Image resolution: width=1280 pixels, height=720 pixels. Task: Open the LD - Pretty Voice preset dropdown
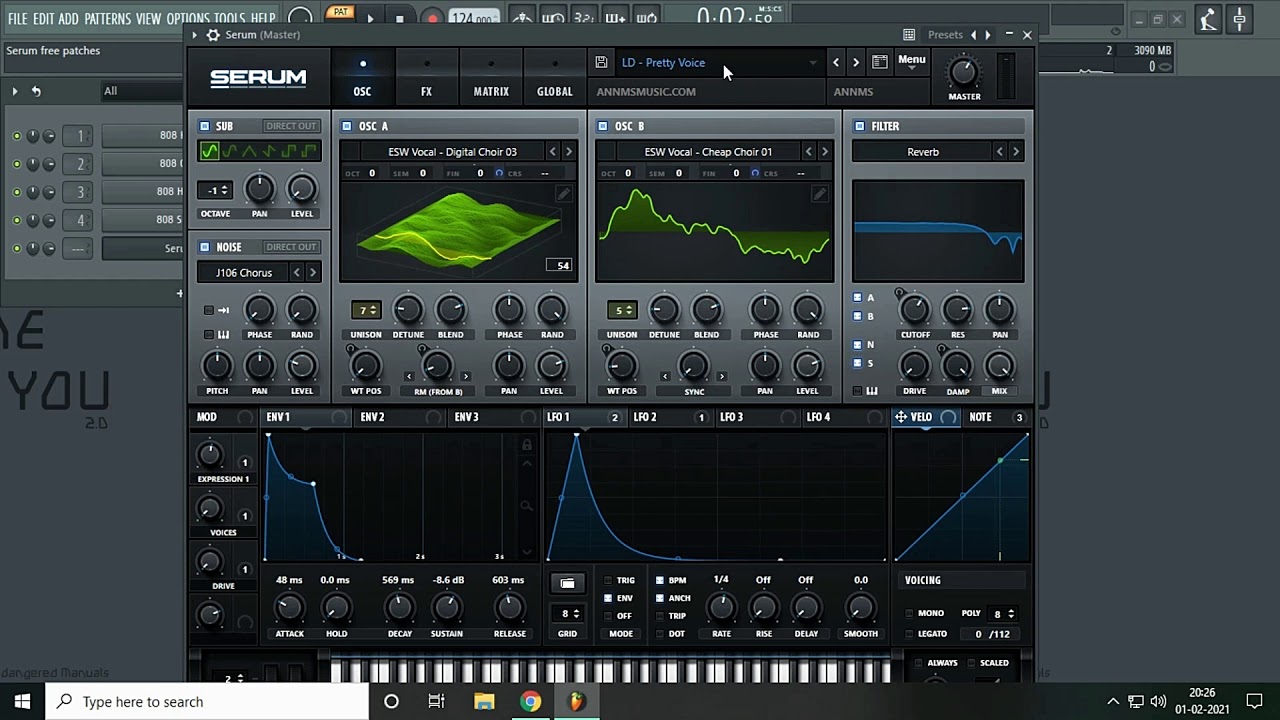718,62
